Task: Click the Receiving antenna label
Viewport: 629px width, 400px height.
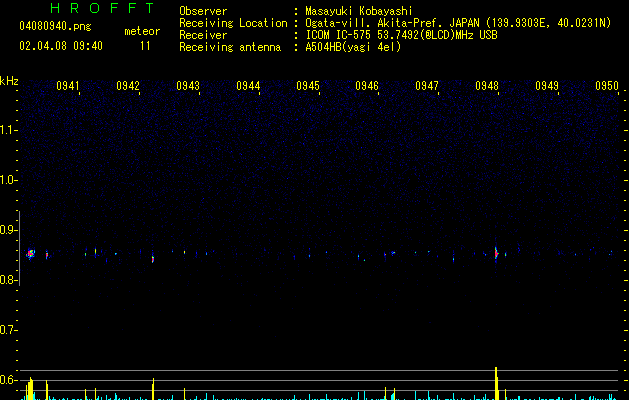Action: (230, 47)
